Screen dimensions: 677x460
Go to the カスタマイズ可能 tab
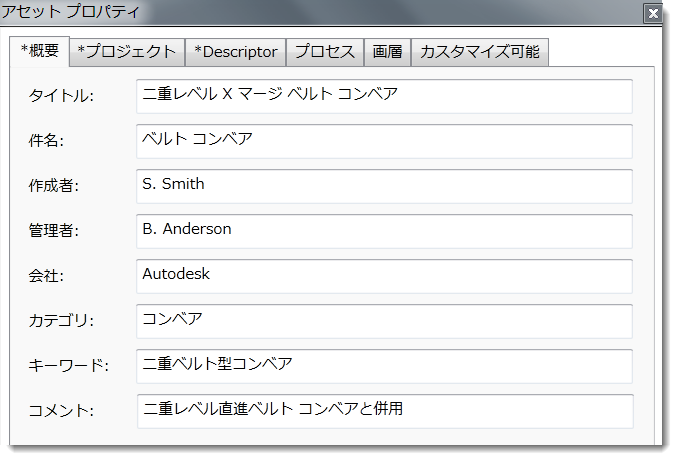(479, 52)
